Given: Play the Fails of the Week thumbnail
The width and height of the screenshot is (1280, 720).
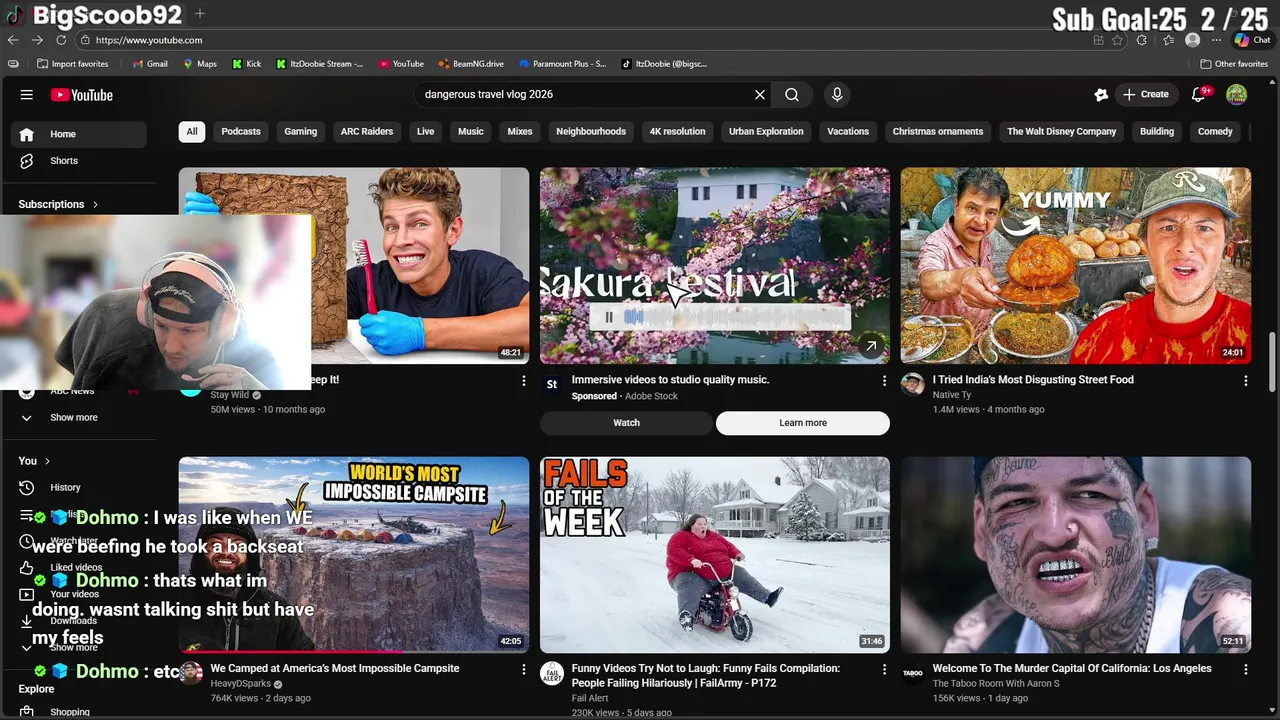Looking at the screenshot, I should click(x=715, y=555).
